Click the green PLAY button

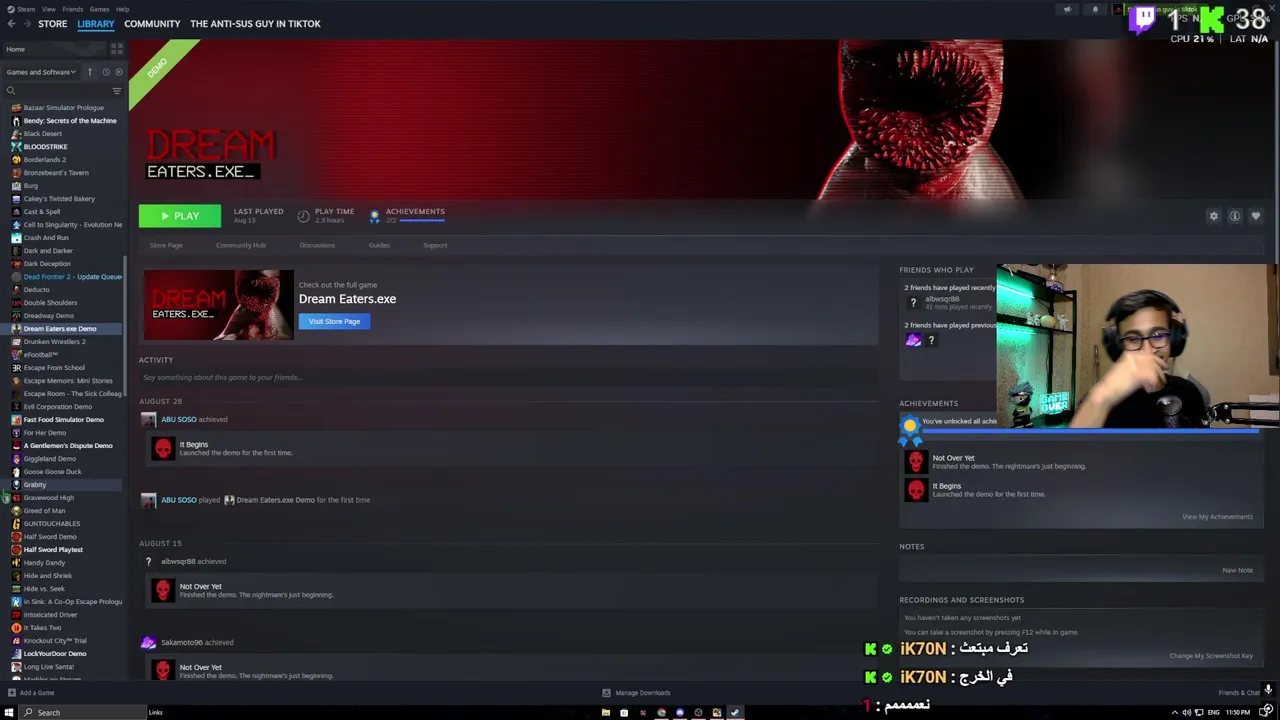click(x=180, y=216)
